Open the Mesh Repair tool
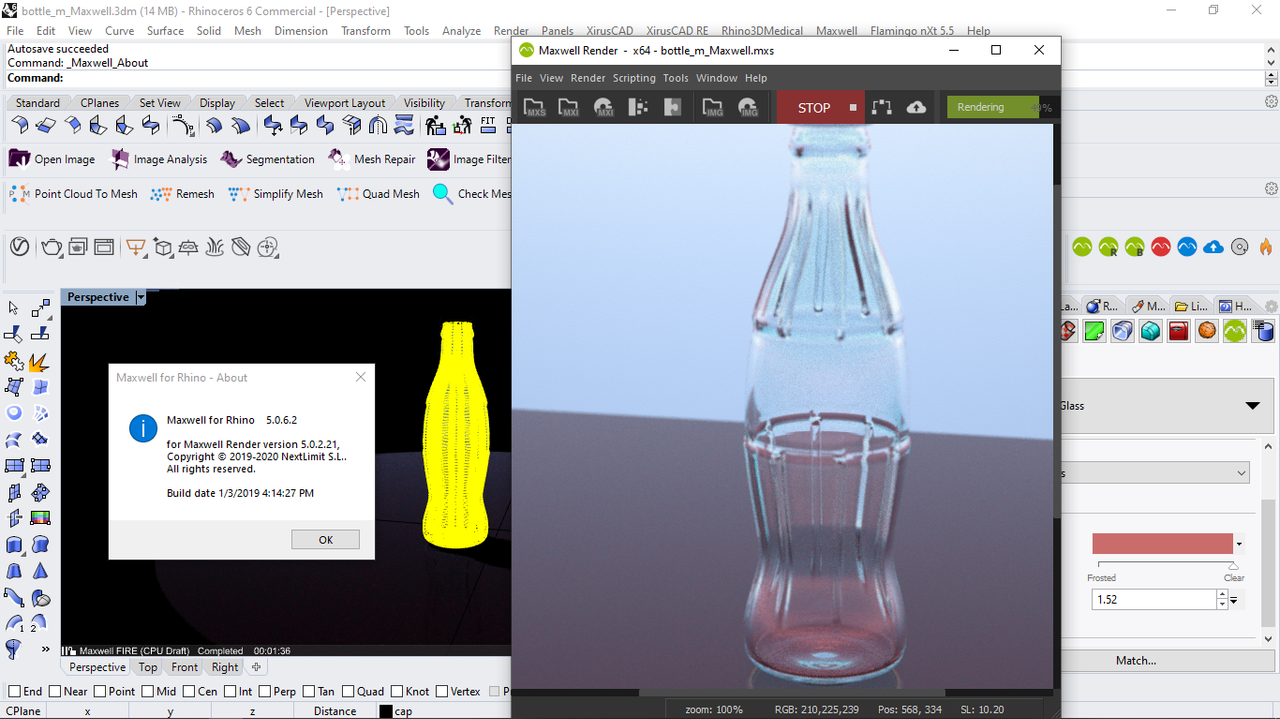The height and width of the screenshot is (719, 1280). [x=371, y=159]
